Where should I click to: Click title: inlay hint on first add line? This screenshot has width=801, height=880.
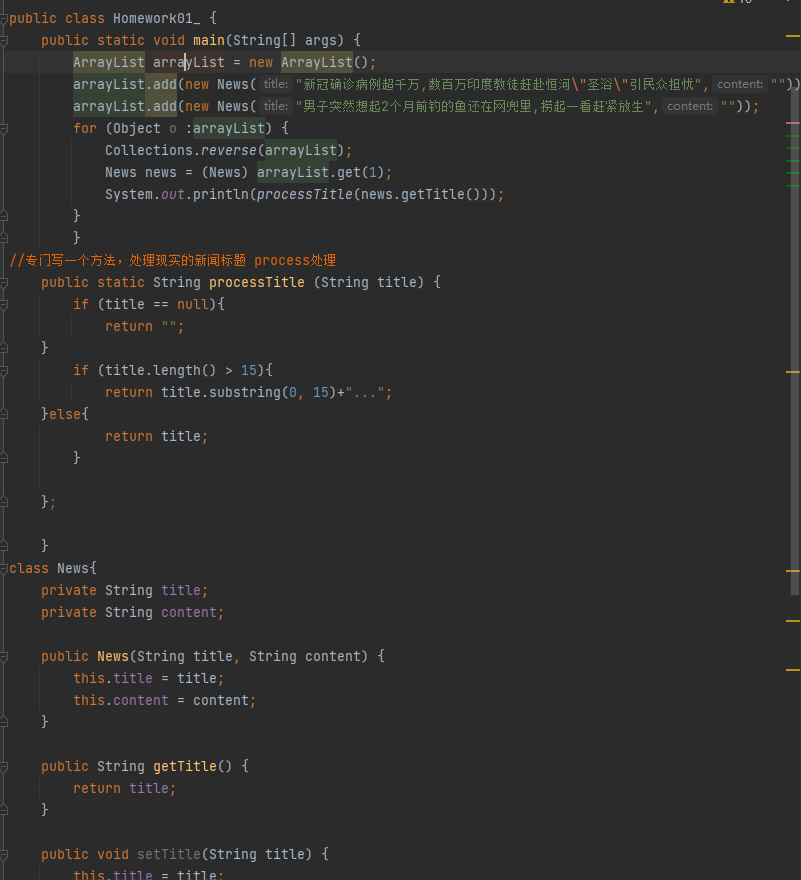[276, 84]
